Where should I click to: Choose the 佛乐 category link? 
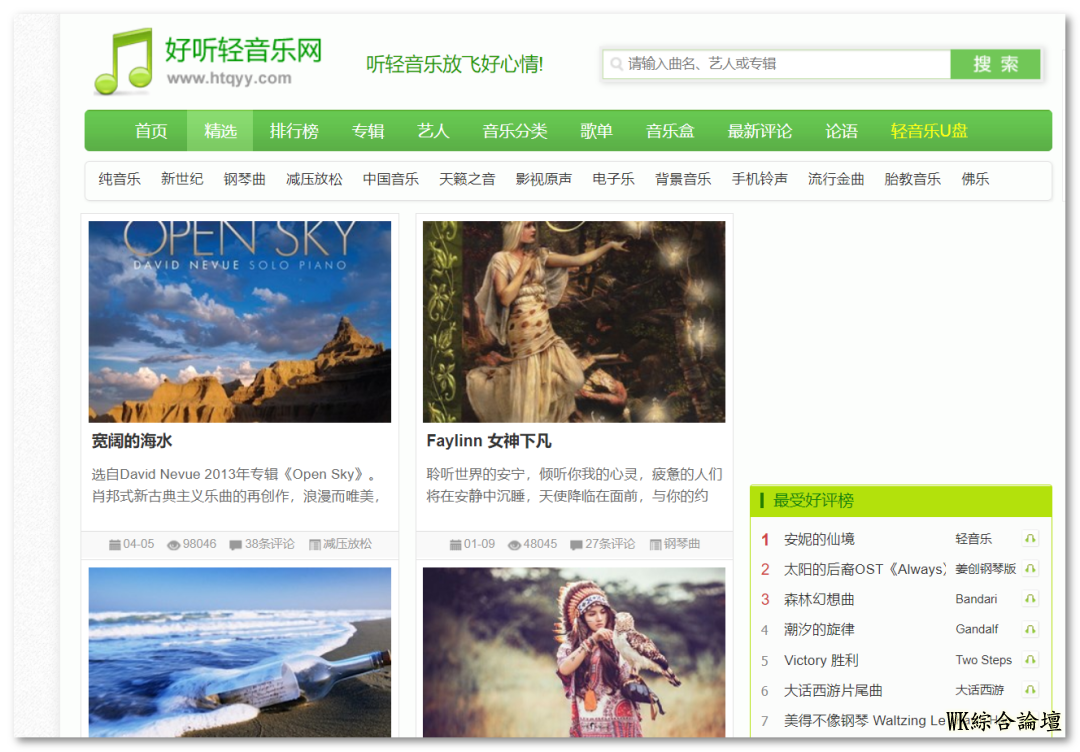point(975,180)
